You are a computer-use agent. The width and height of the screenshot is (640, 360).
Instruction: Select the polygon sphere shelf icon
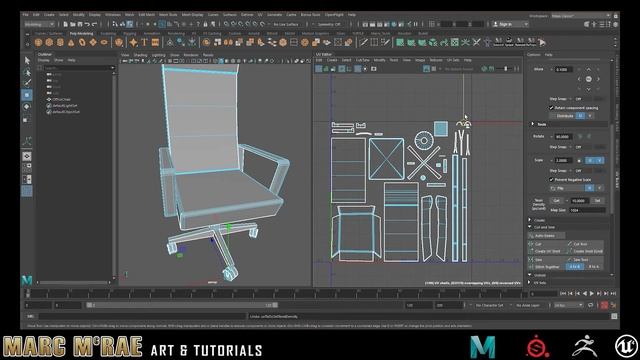coord(38,42)
